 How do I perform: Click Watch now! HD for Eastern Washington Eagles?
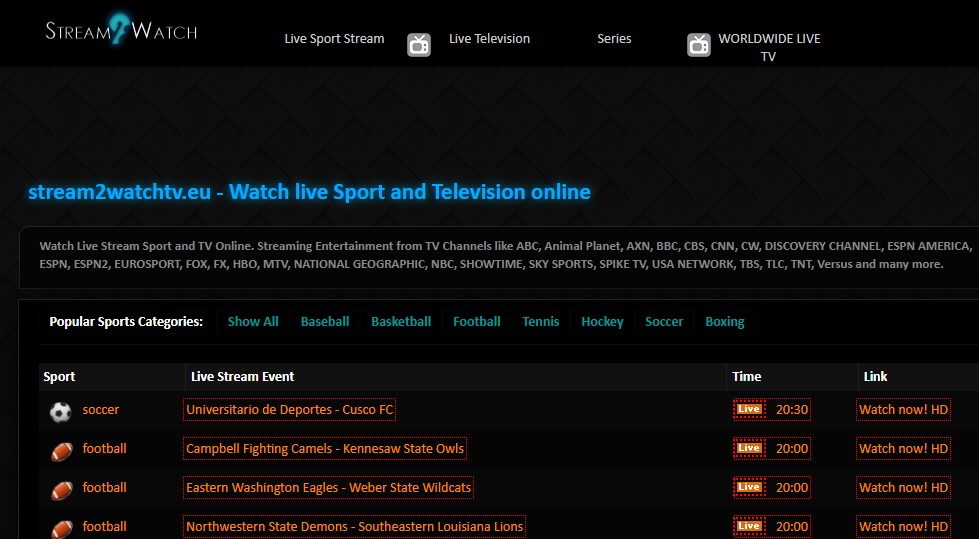903,487
